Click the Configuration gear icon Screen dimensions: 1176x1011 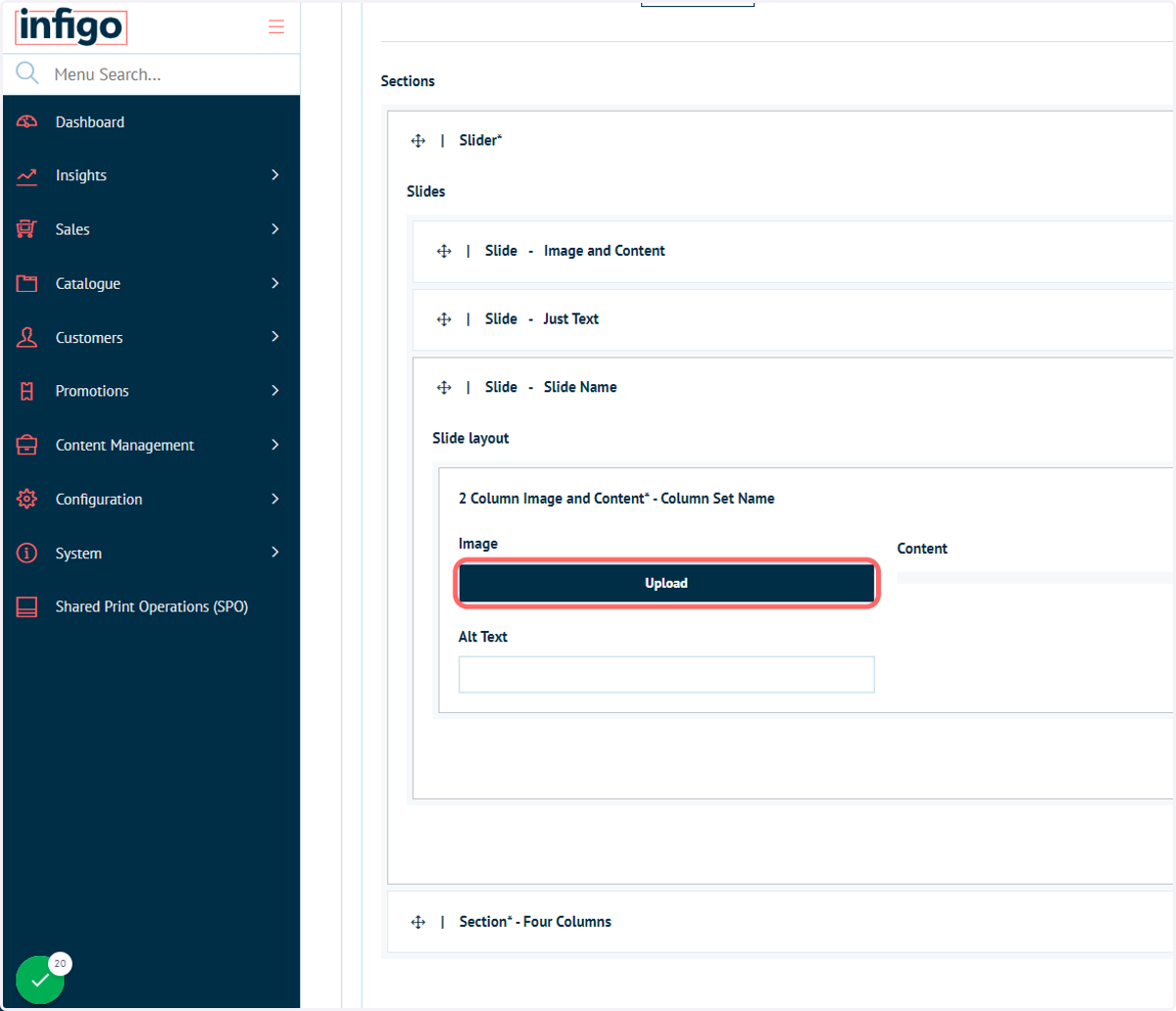point(27,499)
